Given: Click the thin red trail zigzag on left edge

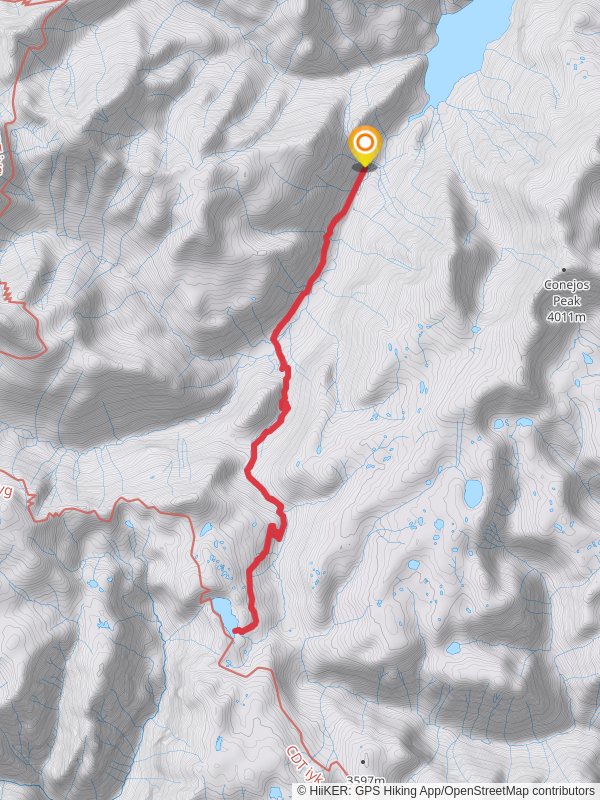Looking at the screenshot, I should tap(7, 291).
